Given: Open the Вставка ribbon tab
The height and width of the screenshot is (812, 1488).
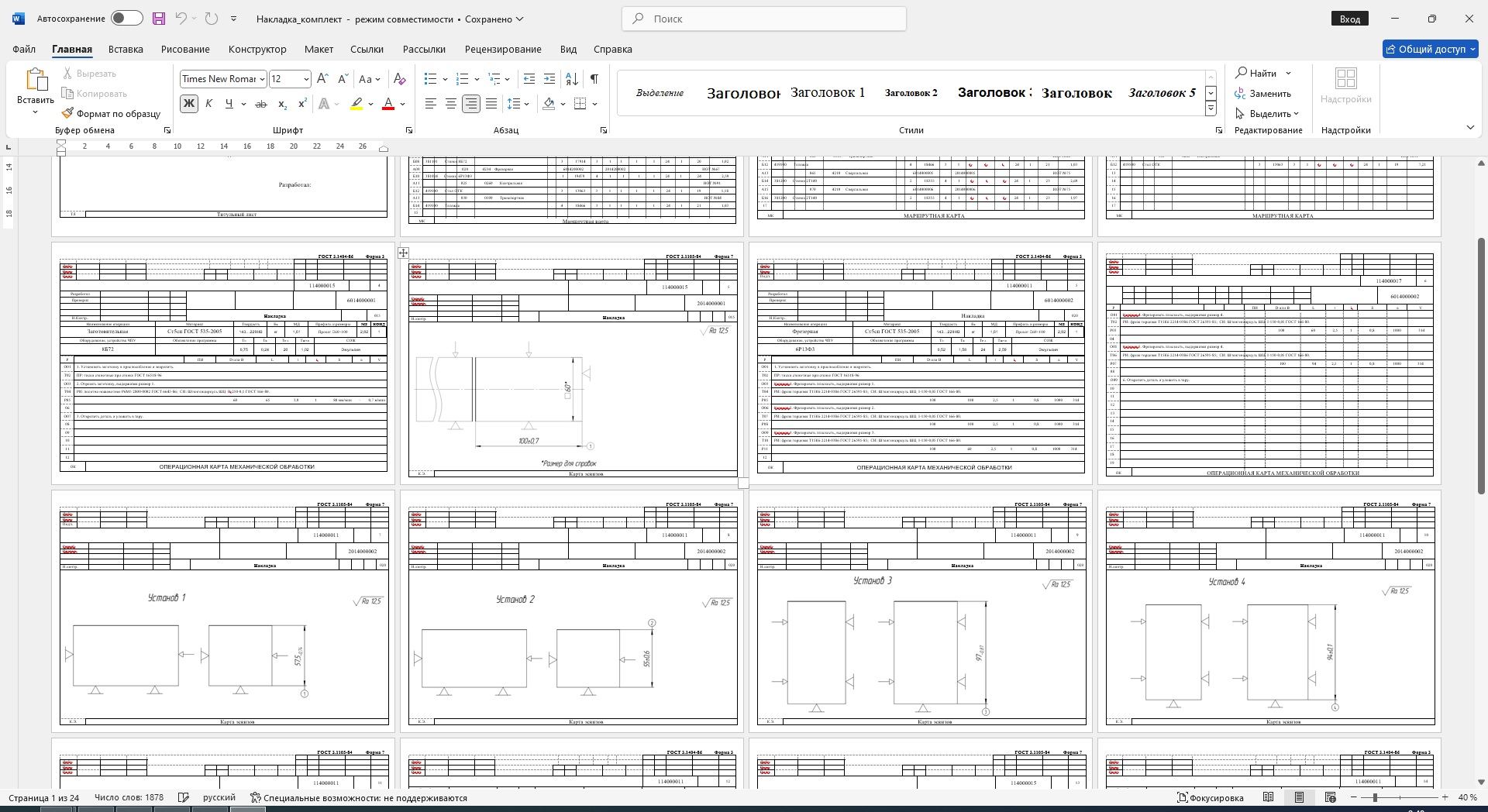Looking at the screenshot, I should [126, 49].
